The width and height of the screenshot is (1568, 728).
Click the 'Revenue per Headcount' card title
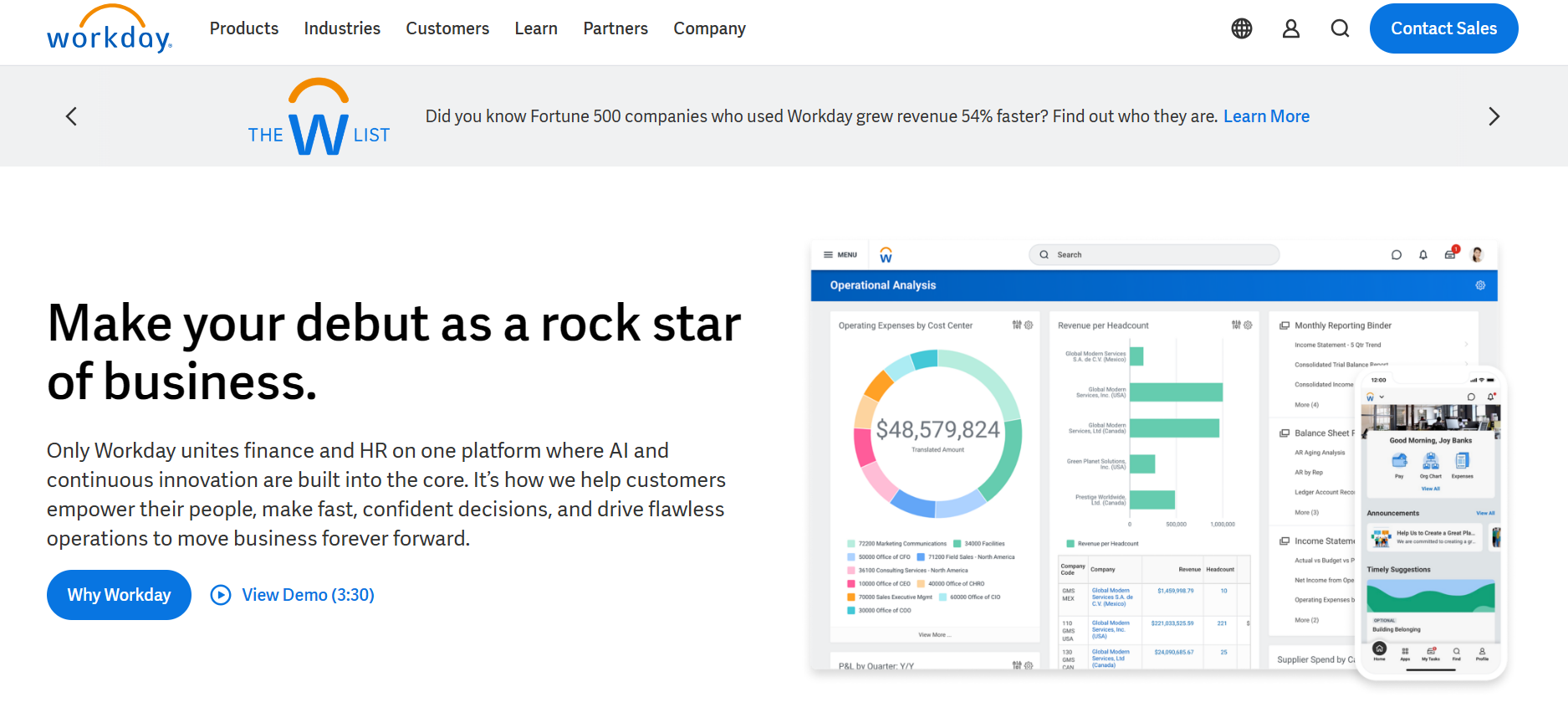click(1103, 326)
